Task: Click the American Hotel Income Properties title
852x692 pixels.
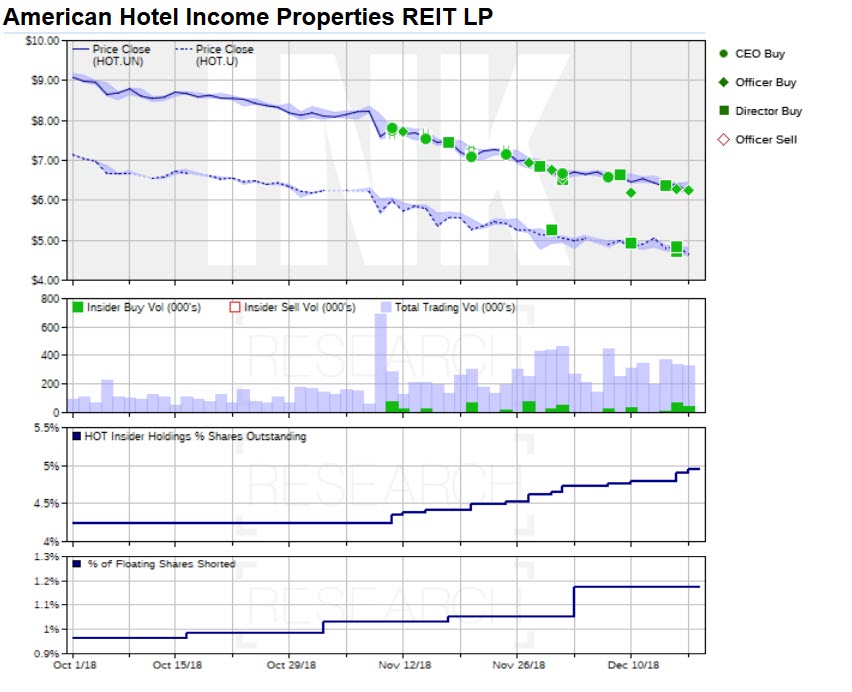Action: click(248, 16)
